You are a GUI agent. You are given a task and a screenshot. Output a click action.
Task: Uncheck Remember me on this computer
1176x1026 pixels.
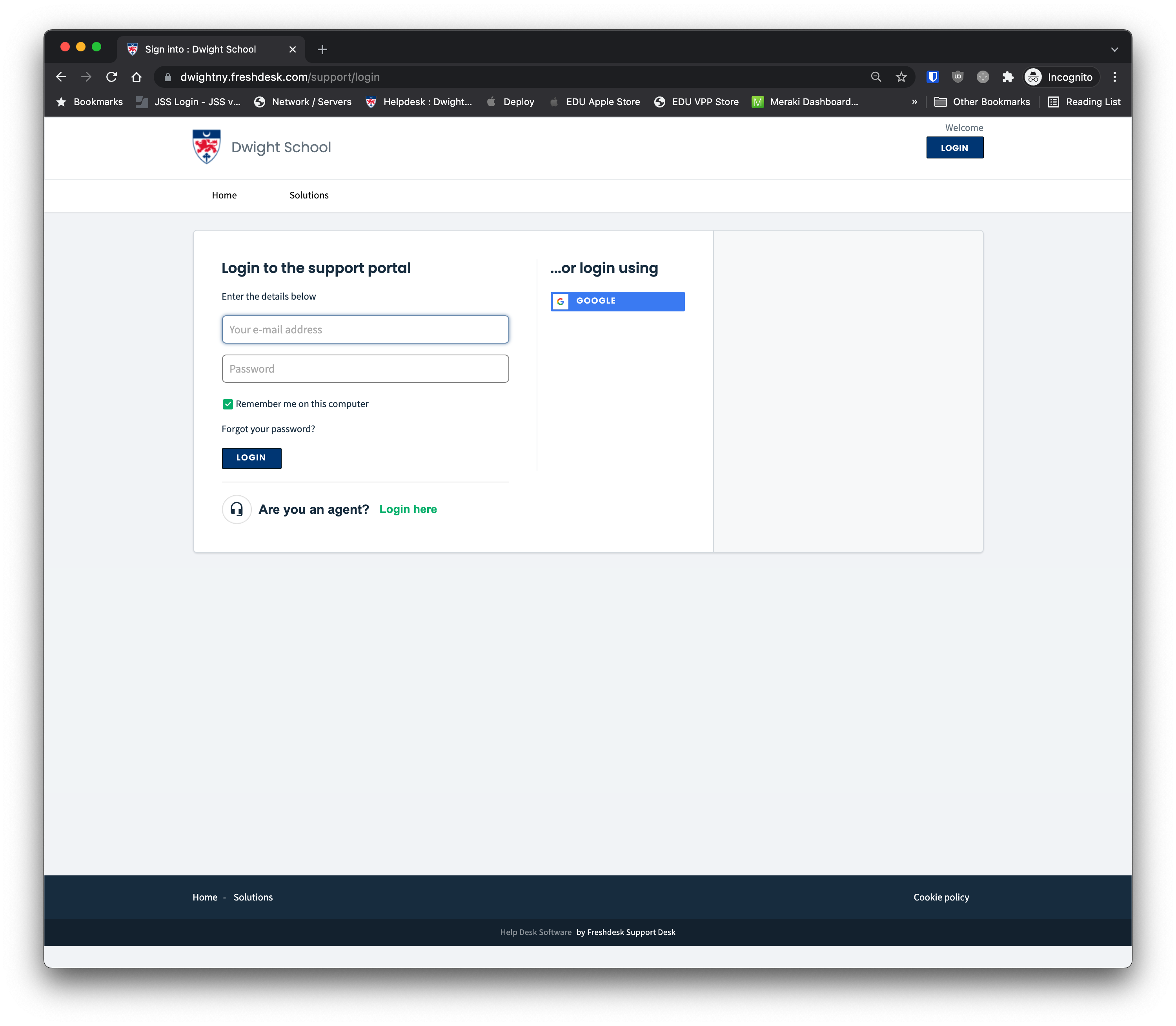228,404
